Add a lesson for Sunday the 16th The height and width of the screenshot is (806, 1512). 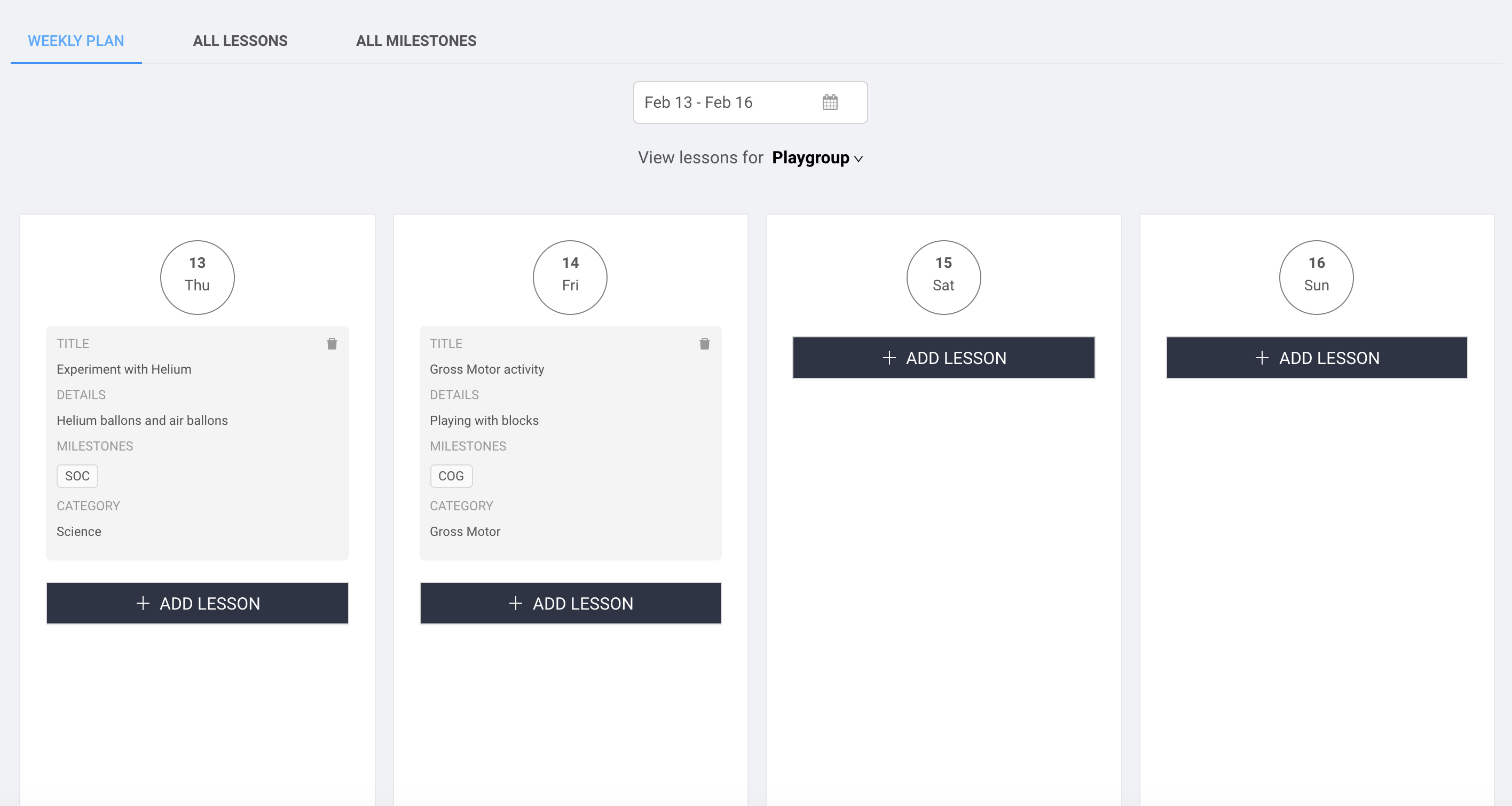pyautogui.click(x=1317, y=358)
